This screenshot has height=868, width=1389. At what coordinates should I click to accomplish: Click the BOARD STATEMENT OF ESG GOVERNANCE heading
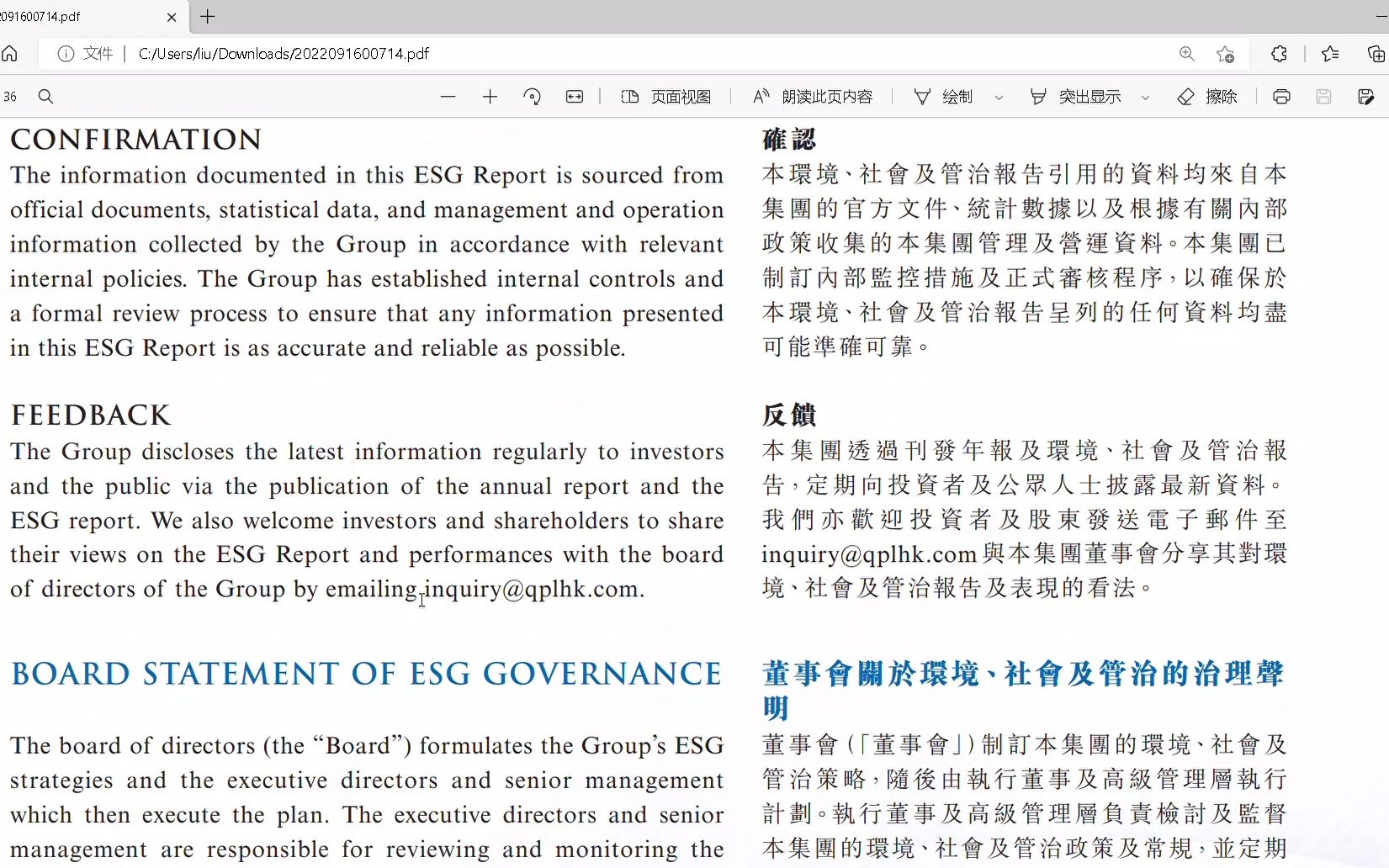click(x=366, y=675)
